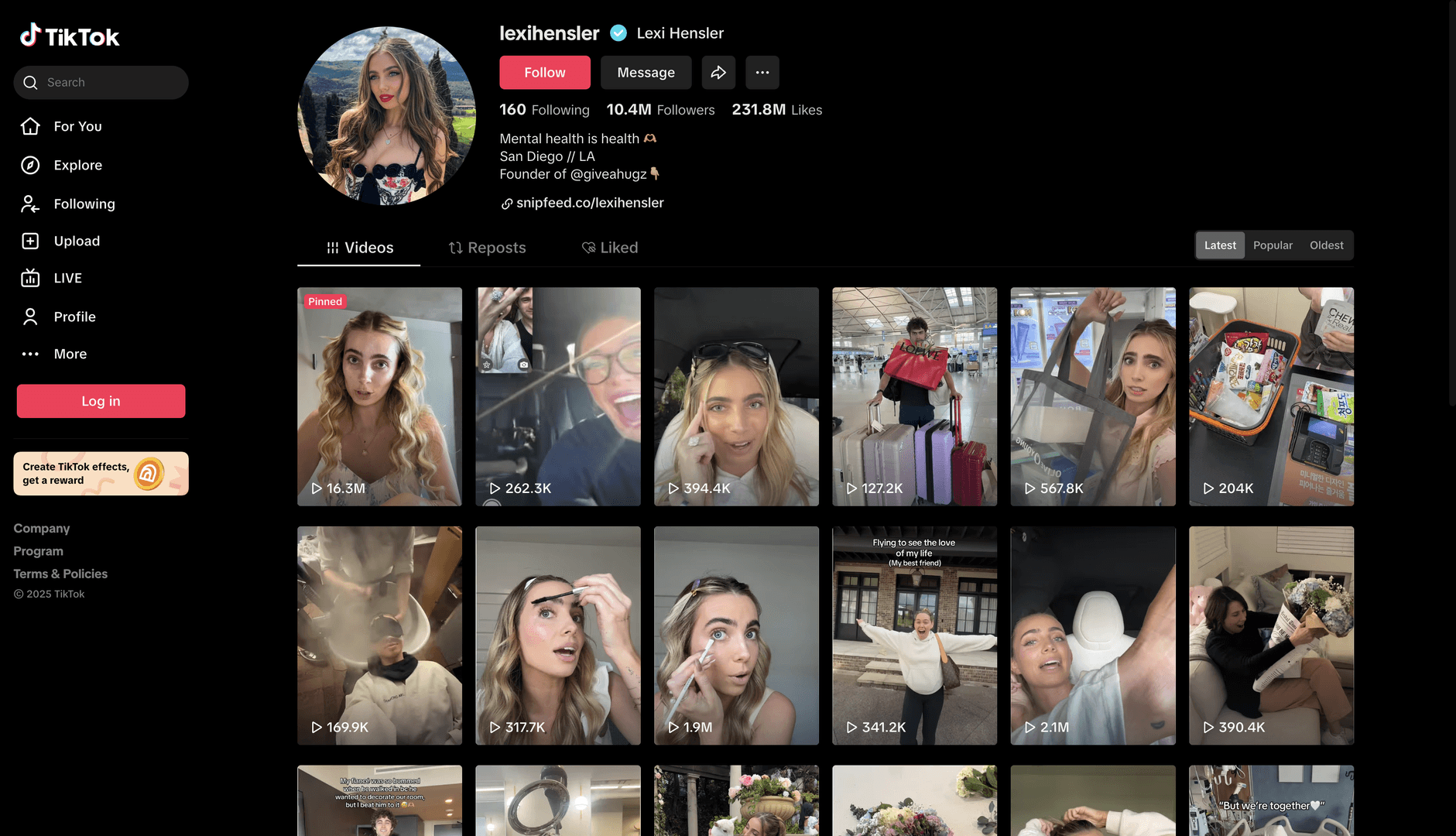Expand the Terms & Policies section

click(60, 574)
